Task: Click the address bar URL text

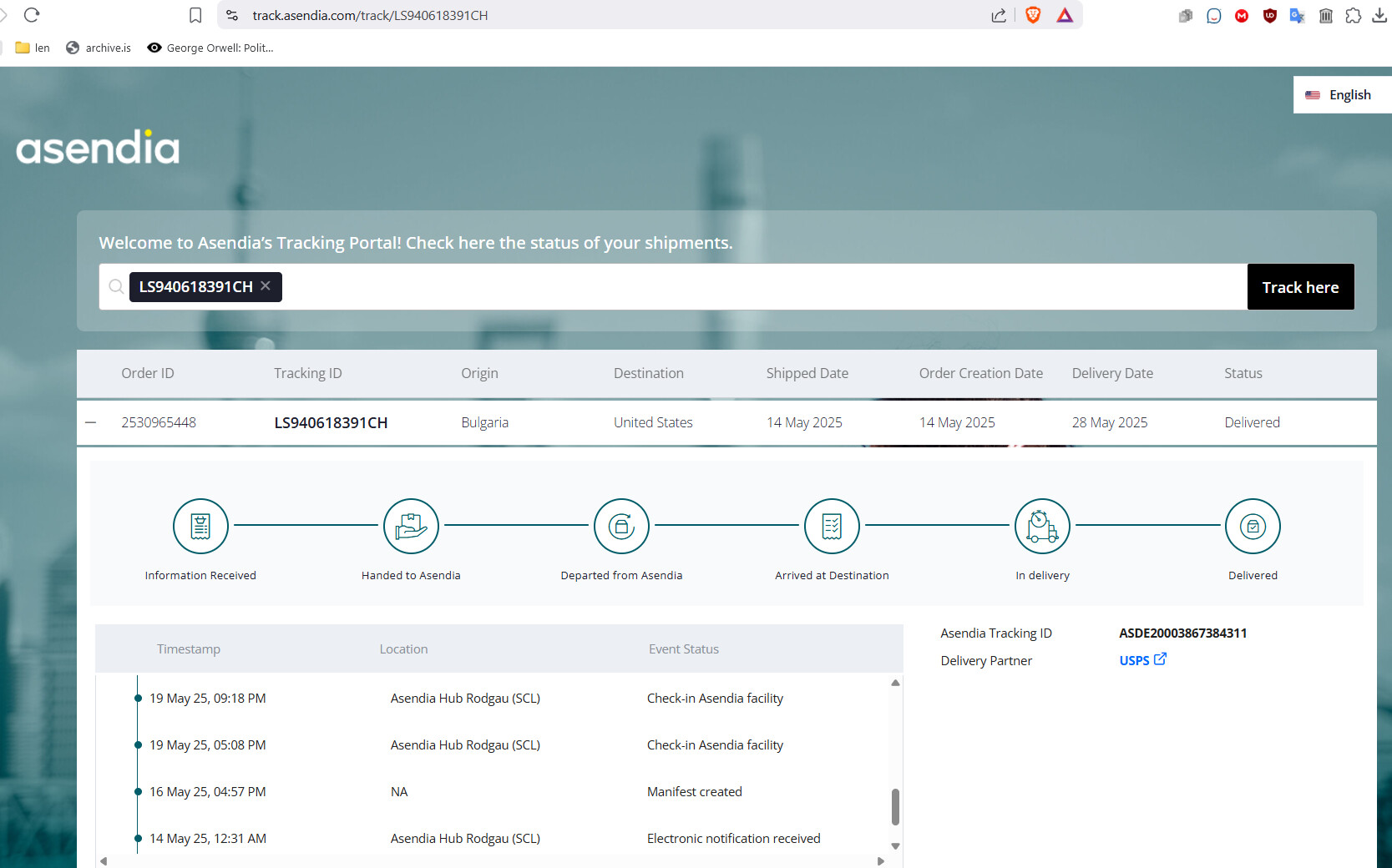Action: 370,15
